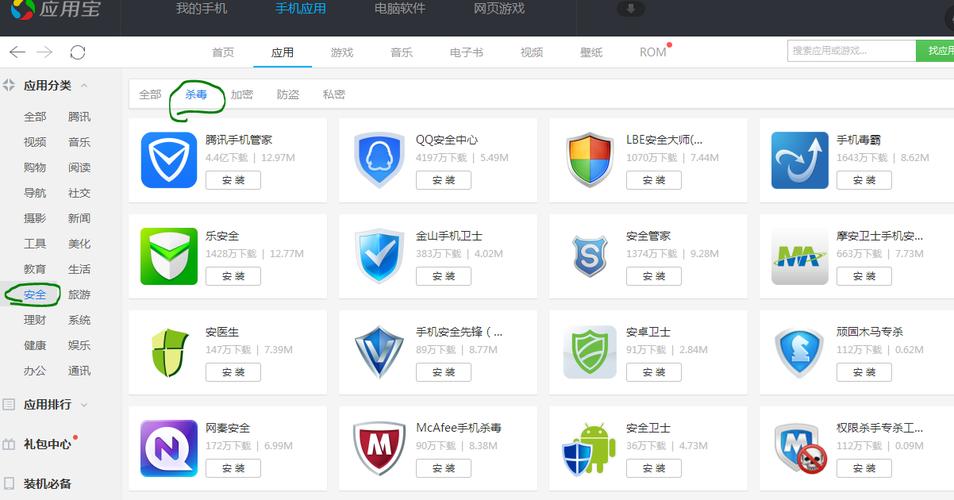This screenshot has height=500, width=954.
Task: Open the 安卓卫士 green shield icon
Action: pyautogui.click(x=590, y=352)
